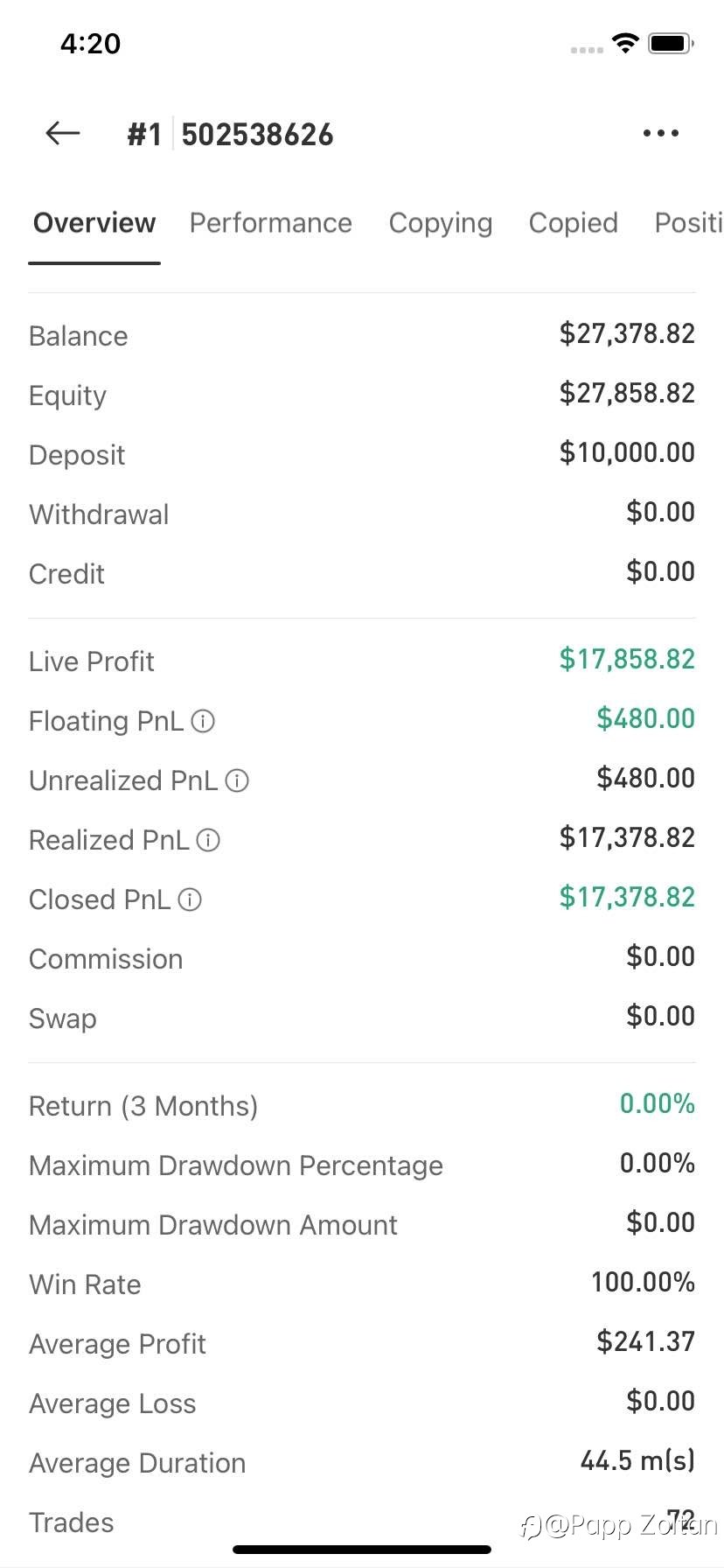
Task: Tap info icon next to Floating PnL
Action: 203,721
